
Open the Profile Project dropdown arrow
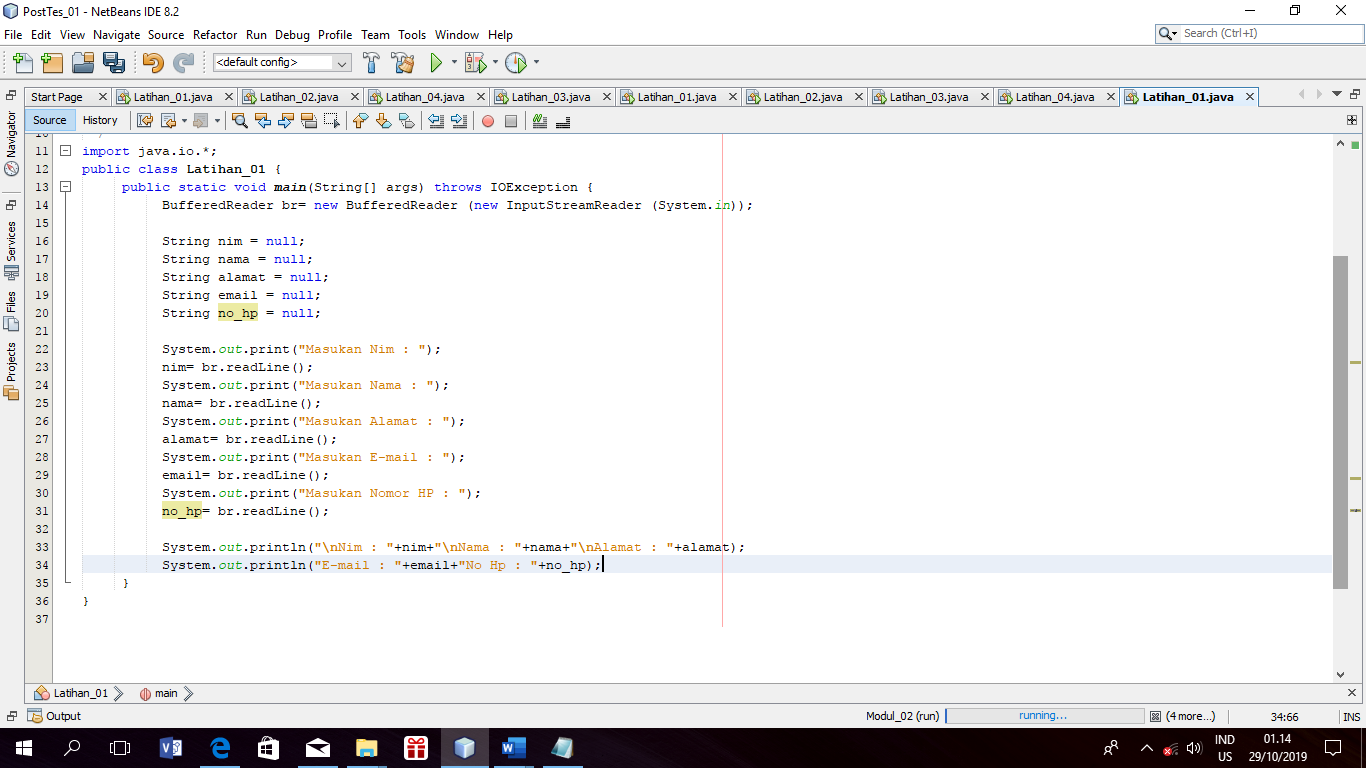[x=536, y=62]
